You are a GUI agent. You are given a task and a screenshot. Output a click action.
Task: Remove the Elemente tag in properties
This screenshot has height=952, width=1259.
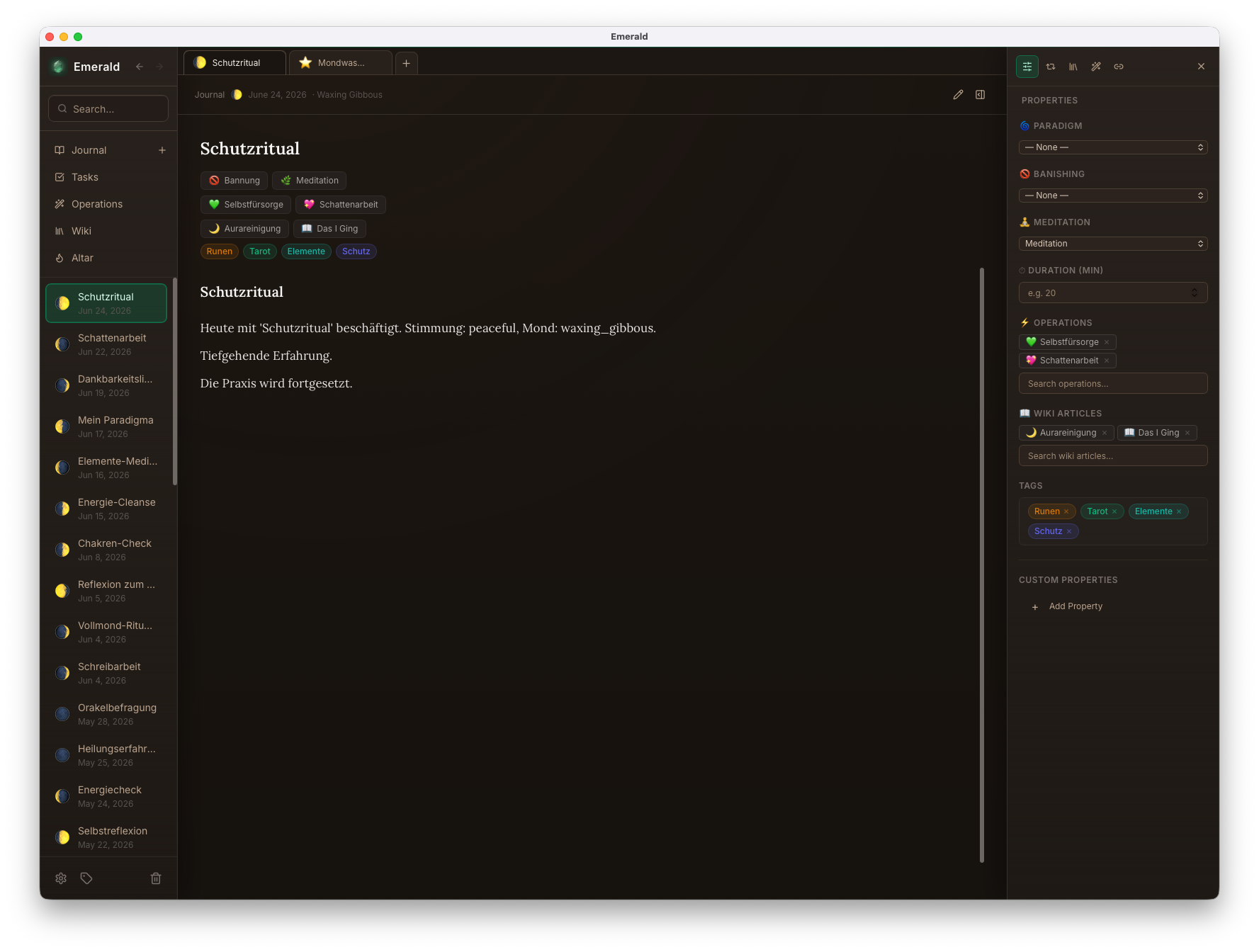point(1179,511)
